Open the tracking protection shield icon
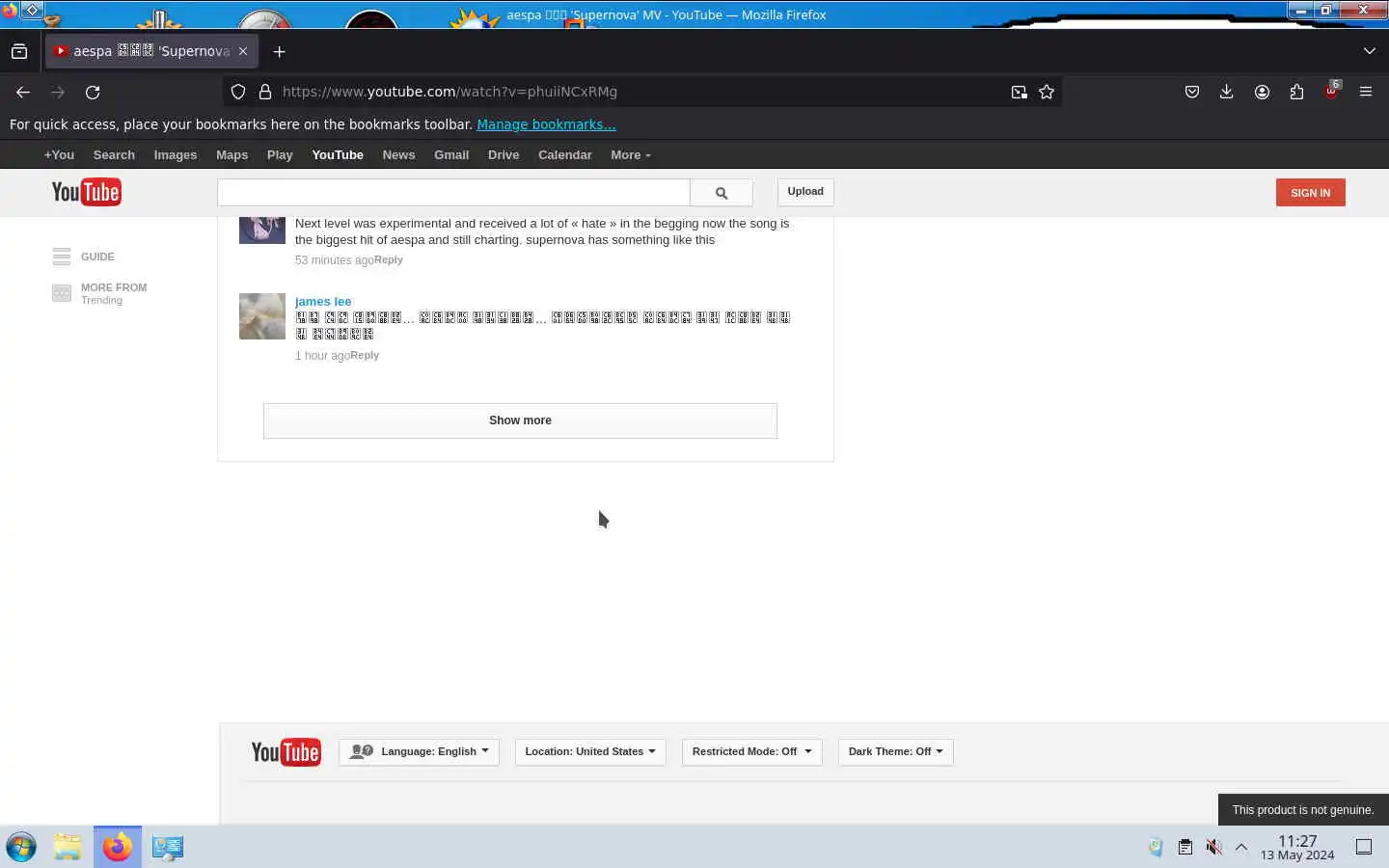 coord(238,93)
